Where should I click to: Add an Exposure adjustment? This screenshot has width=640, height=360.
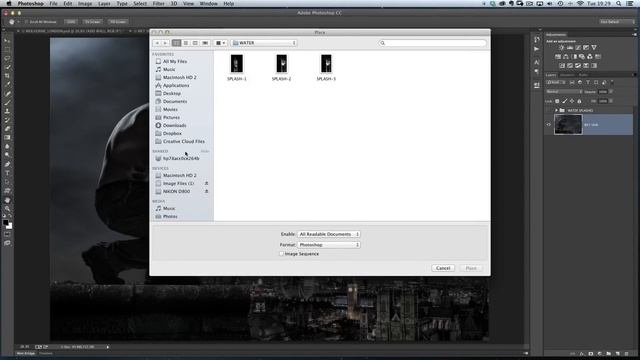click(x=586, y=48)
